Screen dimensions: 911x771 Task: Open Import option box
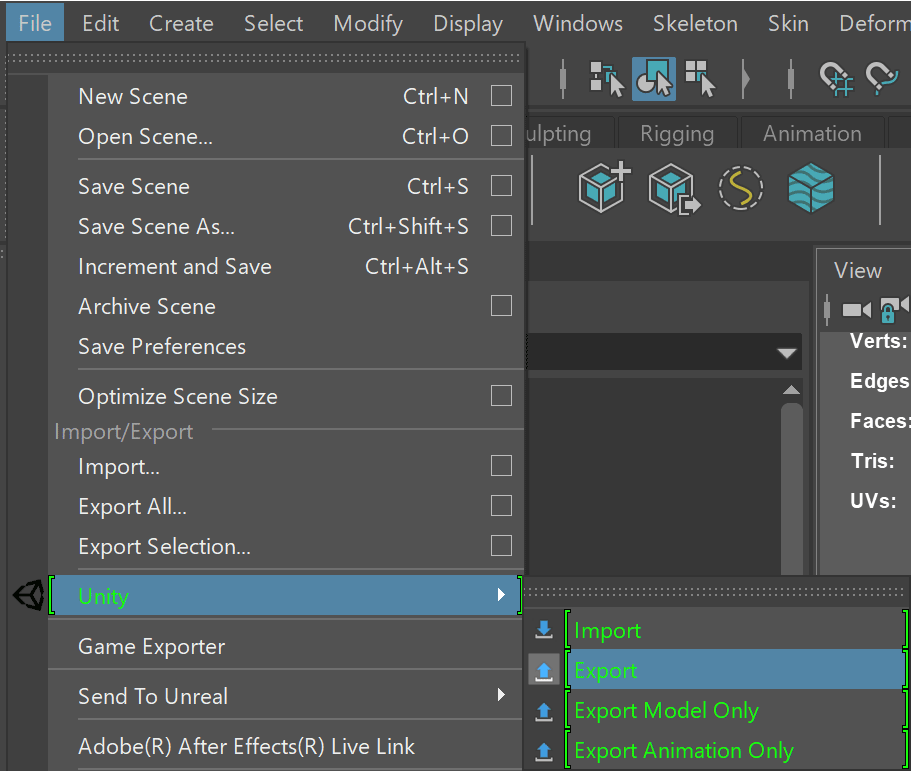click(x=501, y=465)
